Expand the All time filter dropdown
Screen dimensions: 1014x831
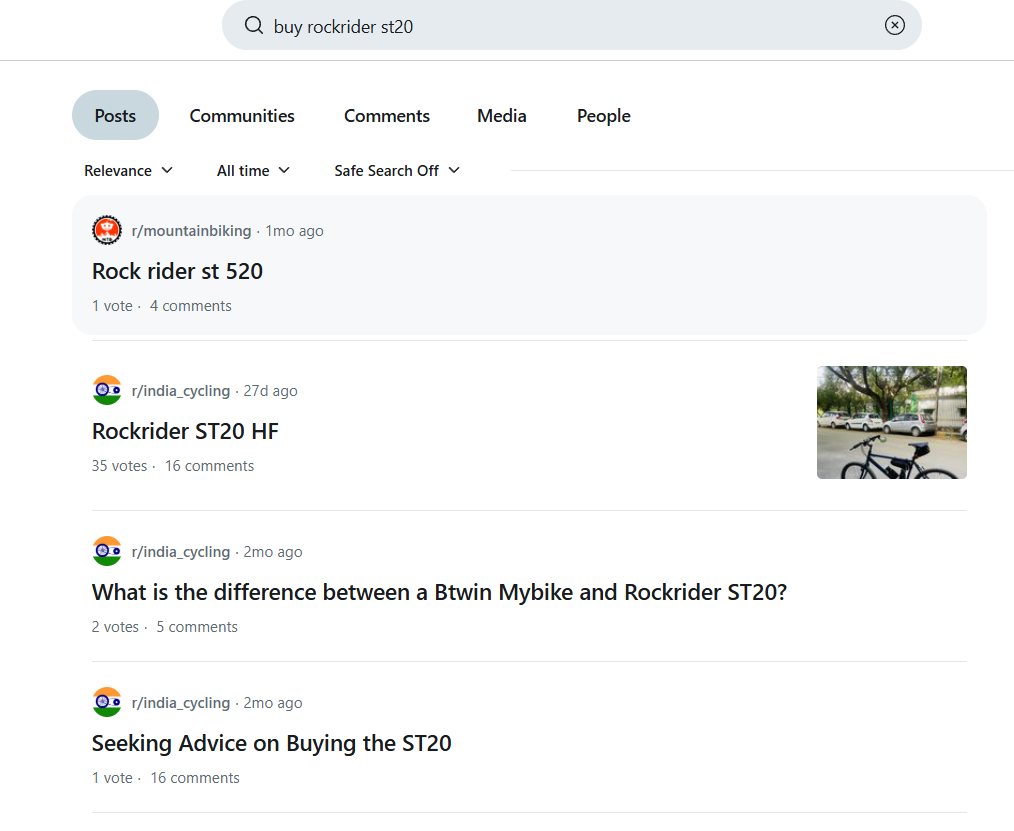pyautogui.click(x=253, y=171)
